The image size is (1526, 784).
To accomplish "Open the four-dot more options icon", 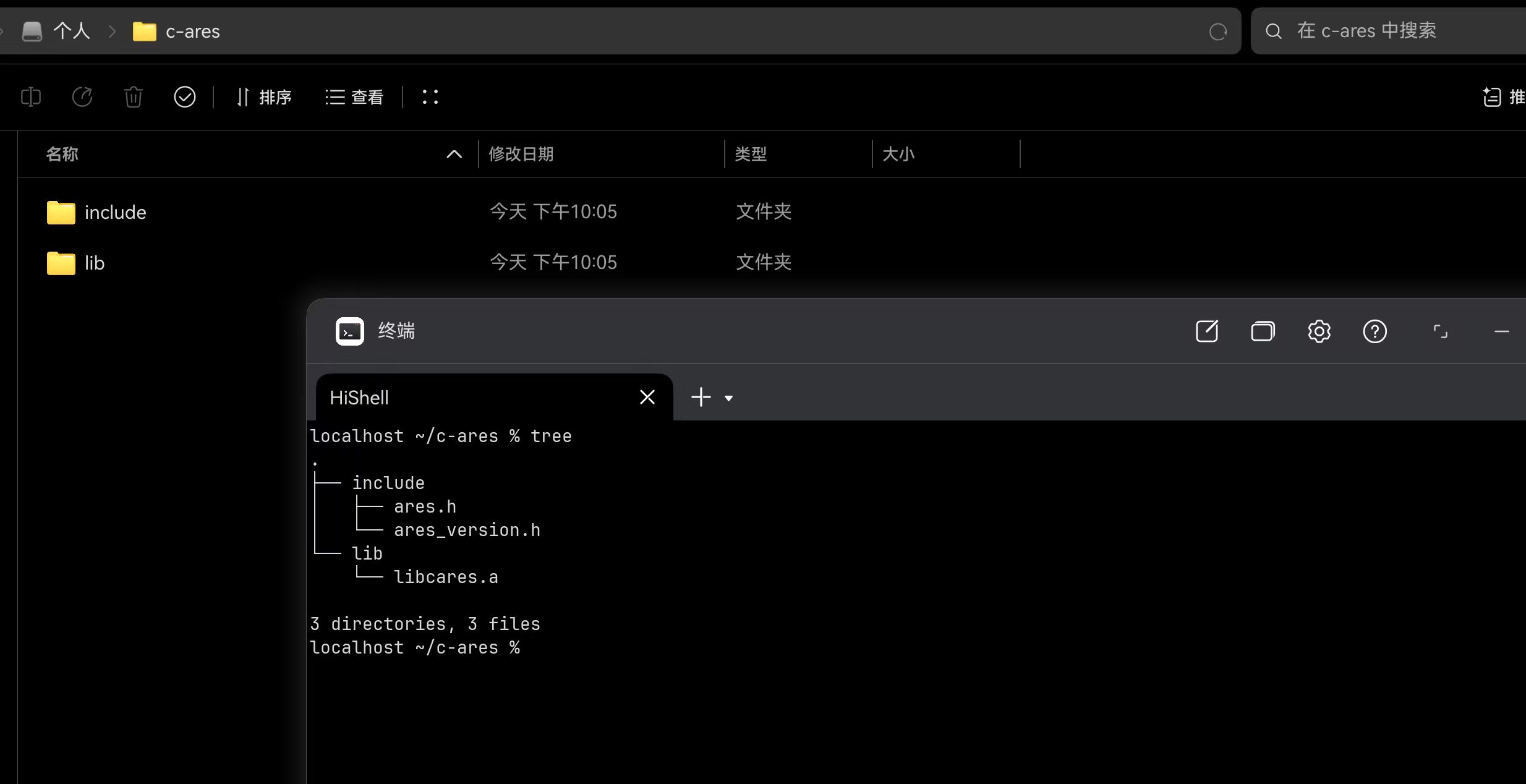I will 430,97.
